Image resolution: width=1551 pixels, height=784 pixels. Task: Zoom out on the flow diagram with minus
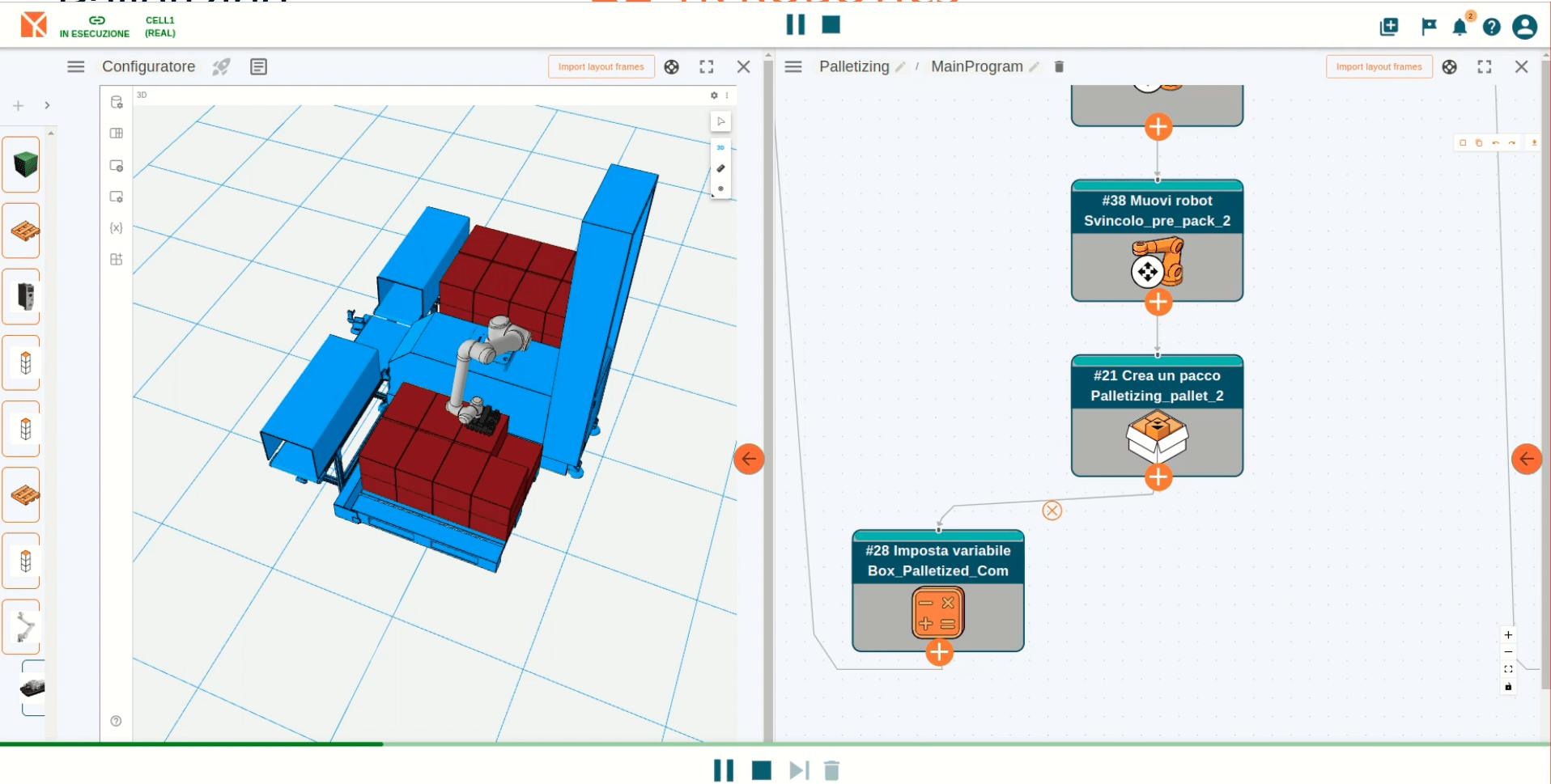tap(1508, 652)
